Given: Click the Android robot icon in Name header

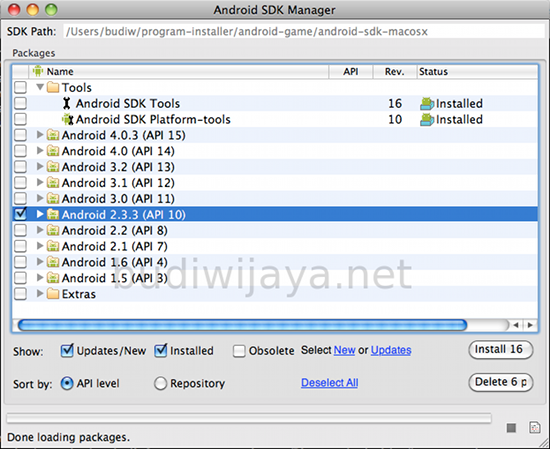Looking at the screenshot, I should [38, 71].
